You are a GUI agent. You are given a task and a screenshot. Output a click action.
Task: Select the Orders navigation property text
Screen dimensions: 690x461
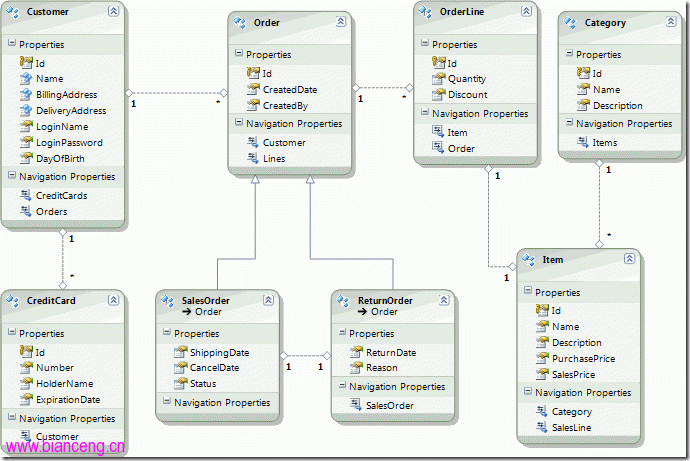click(51, 212)
